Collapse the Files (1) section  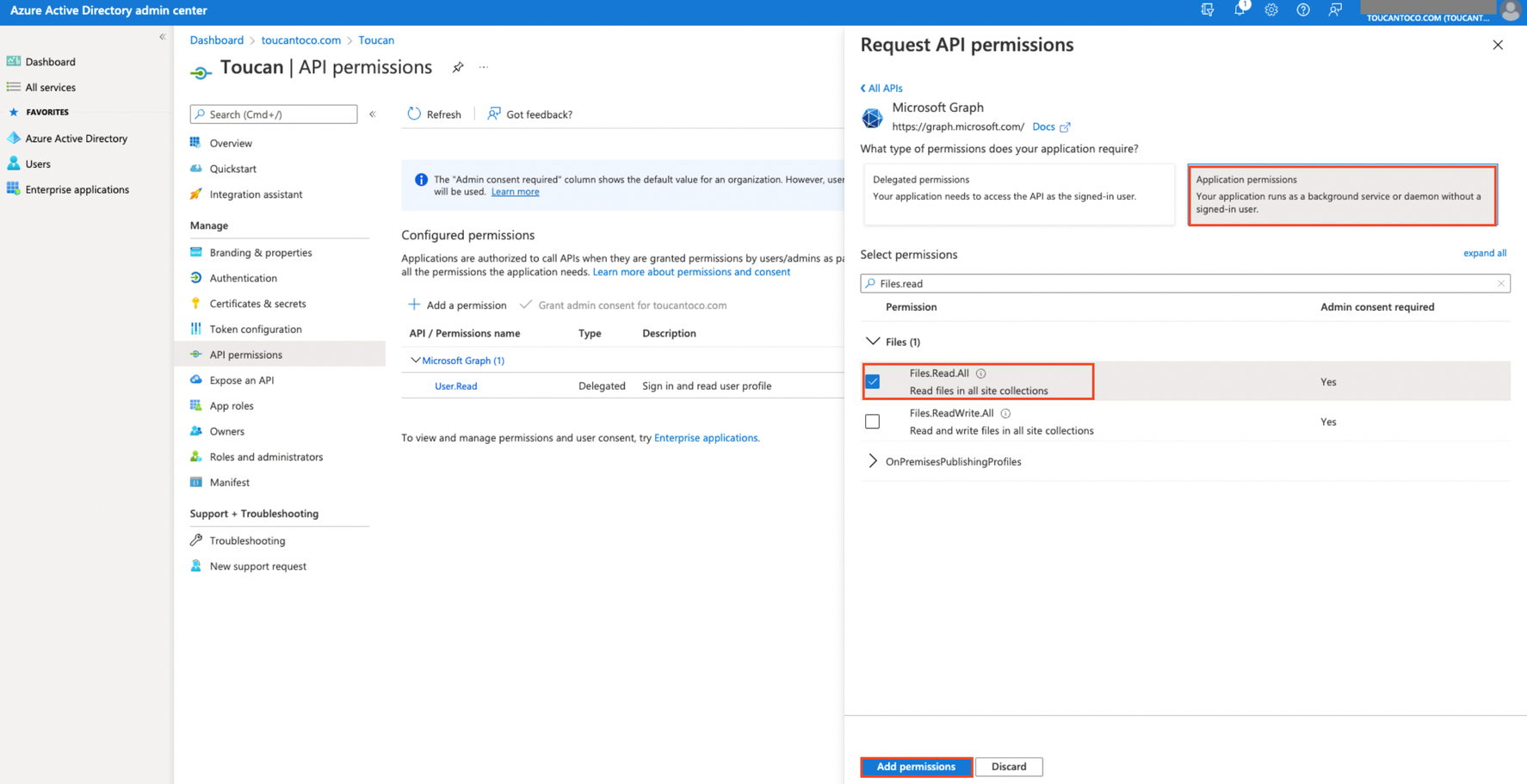pos(872,341)
